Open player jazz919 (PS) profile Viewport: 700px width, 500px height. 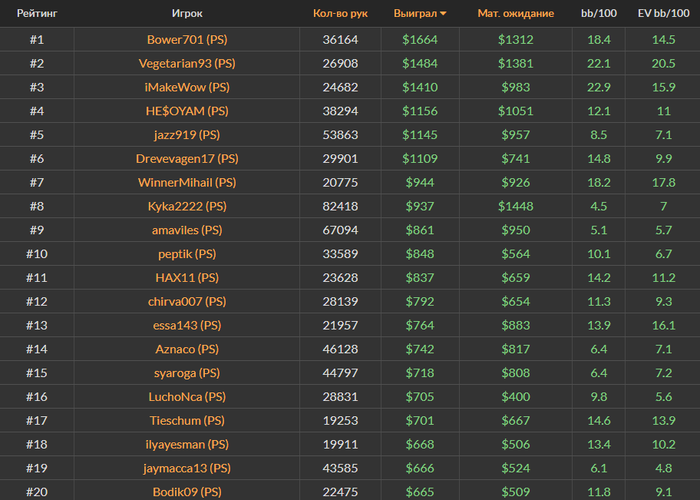click(x=187, y=135)
